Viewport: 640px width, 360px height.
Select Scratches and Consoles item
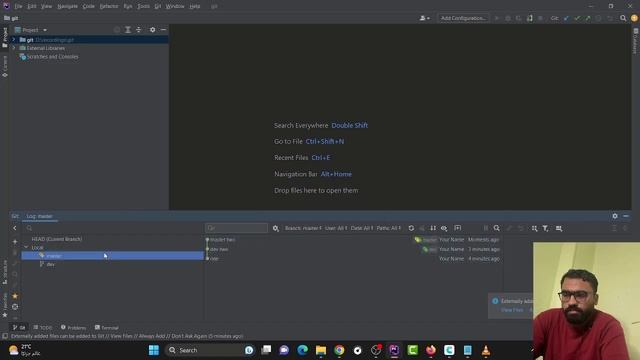pos(53,57)
